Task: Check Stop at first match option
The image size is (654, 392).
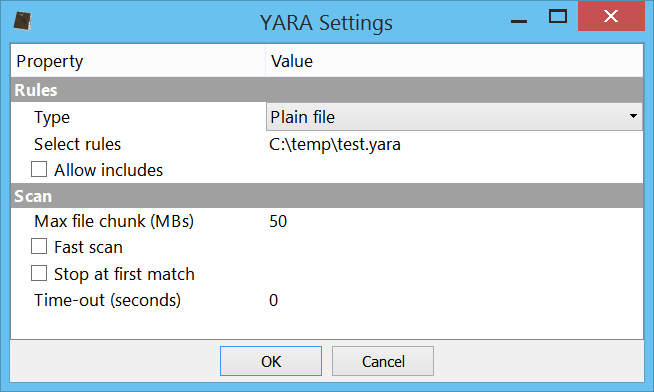Action: pyautogui.click(x=39, y=274)
